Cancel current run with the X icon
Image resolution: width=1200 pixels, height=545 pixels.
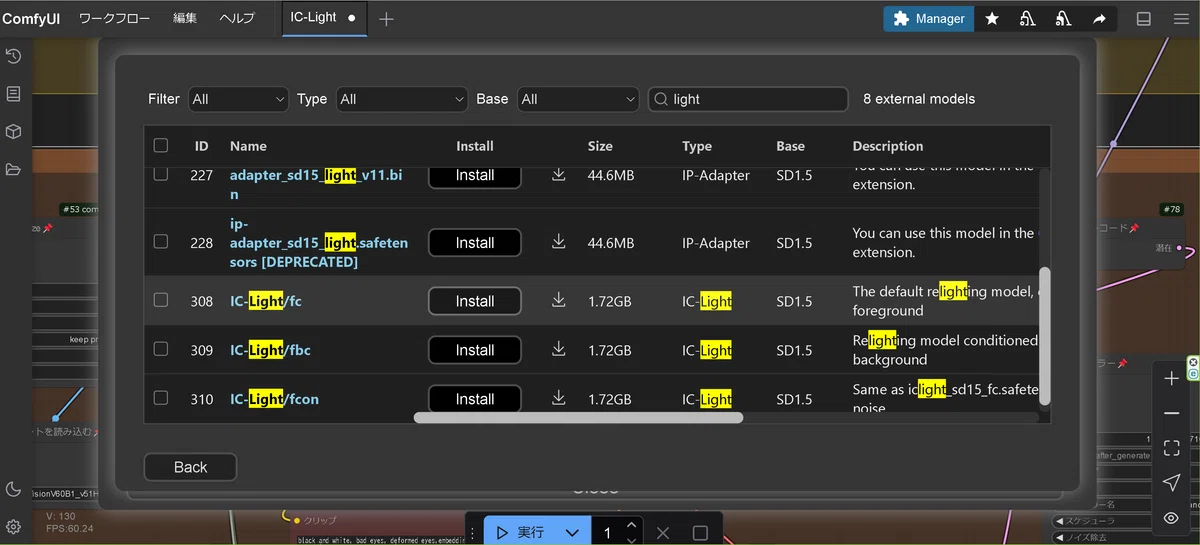pos(662,533)
